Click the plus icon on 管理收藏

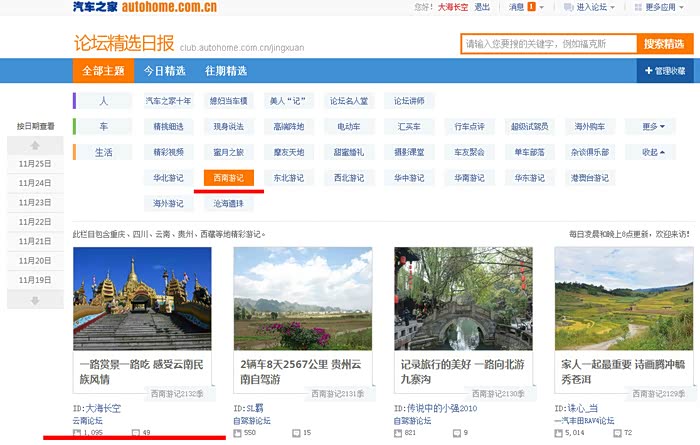tap(648, 71)
